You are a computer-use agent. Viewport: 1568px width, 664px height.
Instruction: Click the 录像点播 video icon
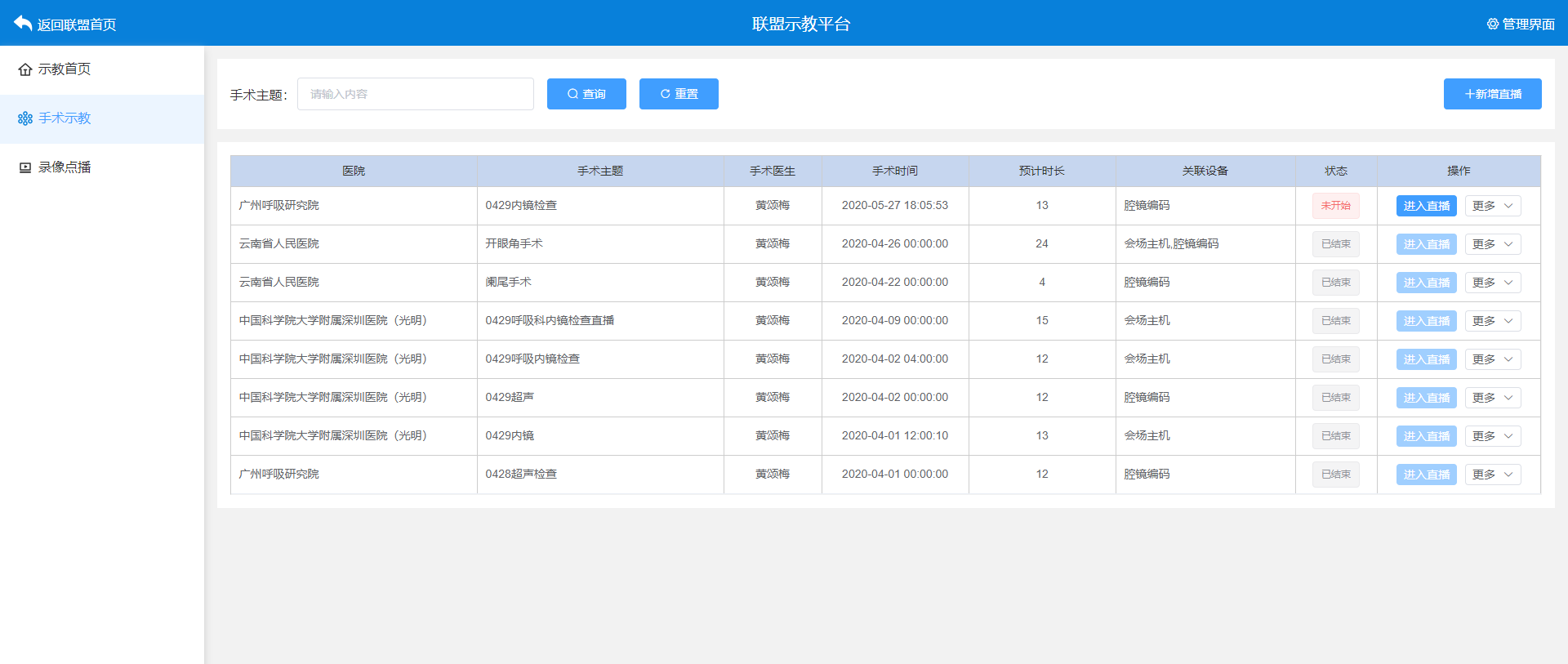click(25, 167)
